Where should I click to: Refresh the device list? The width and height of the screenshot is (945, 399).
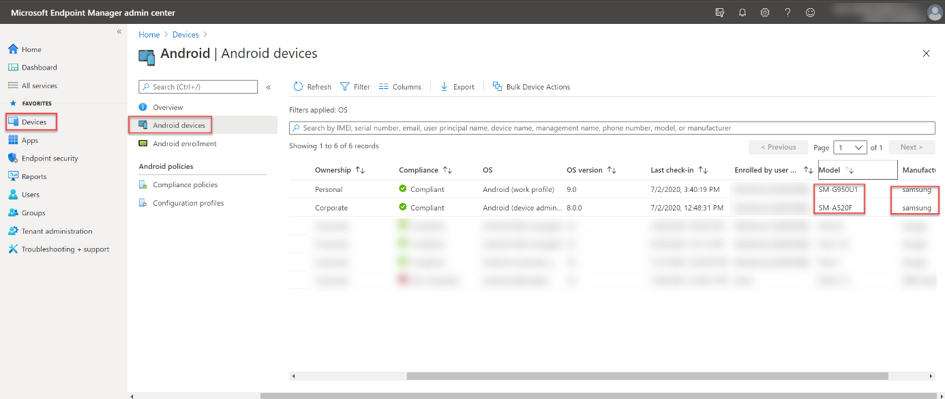312,87
